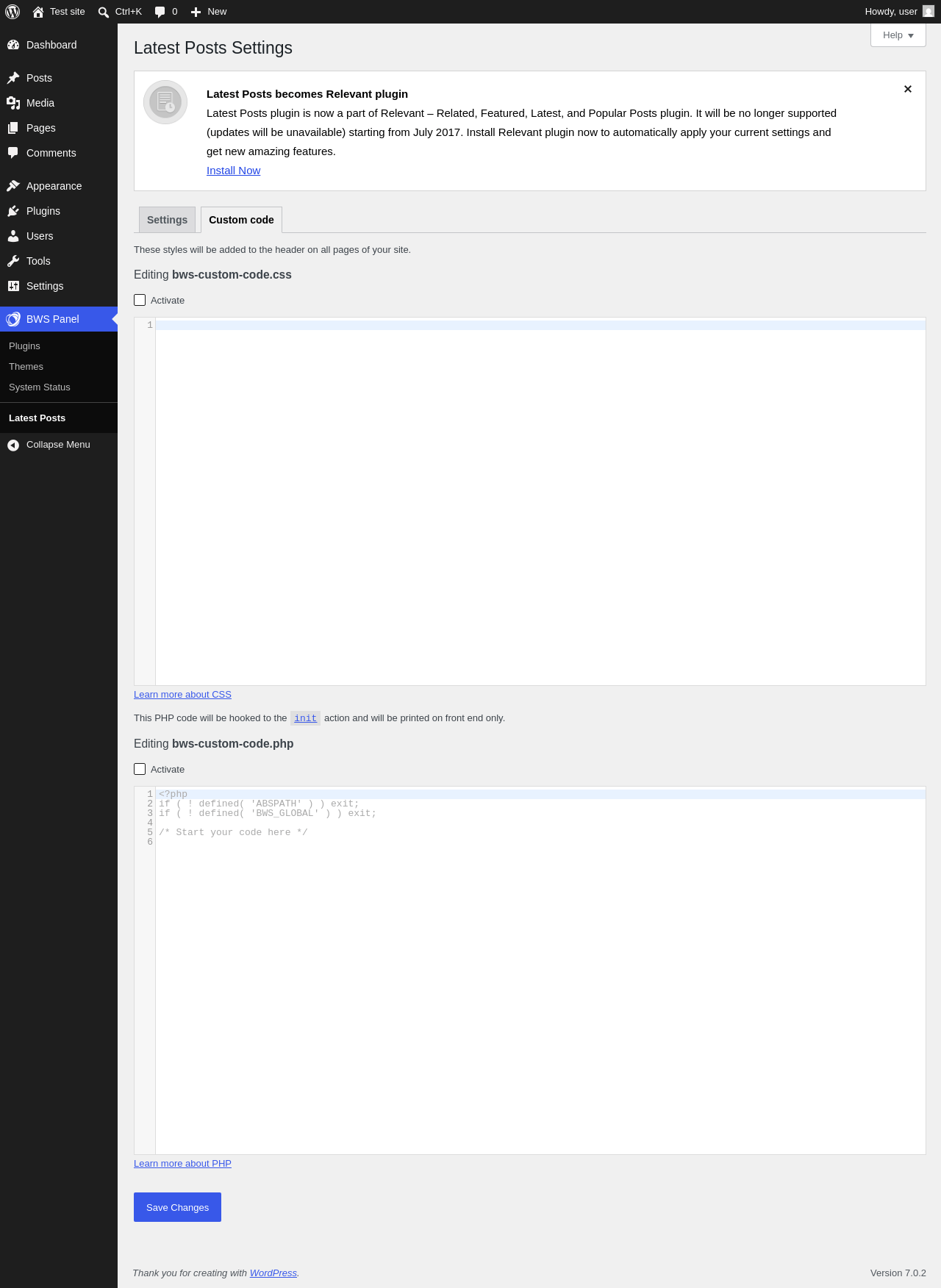The width and height of the screenshot is (941, 1288).
Task: Open Pages menu item
Action: (59, 128)
